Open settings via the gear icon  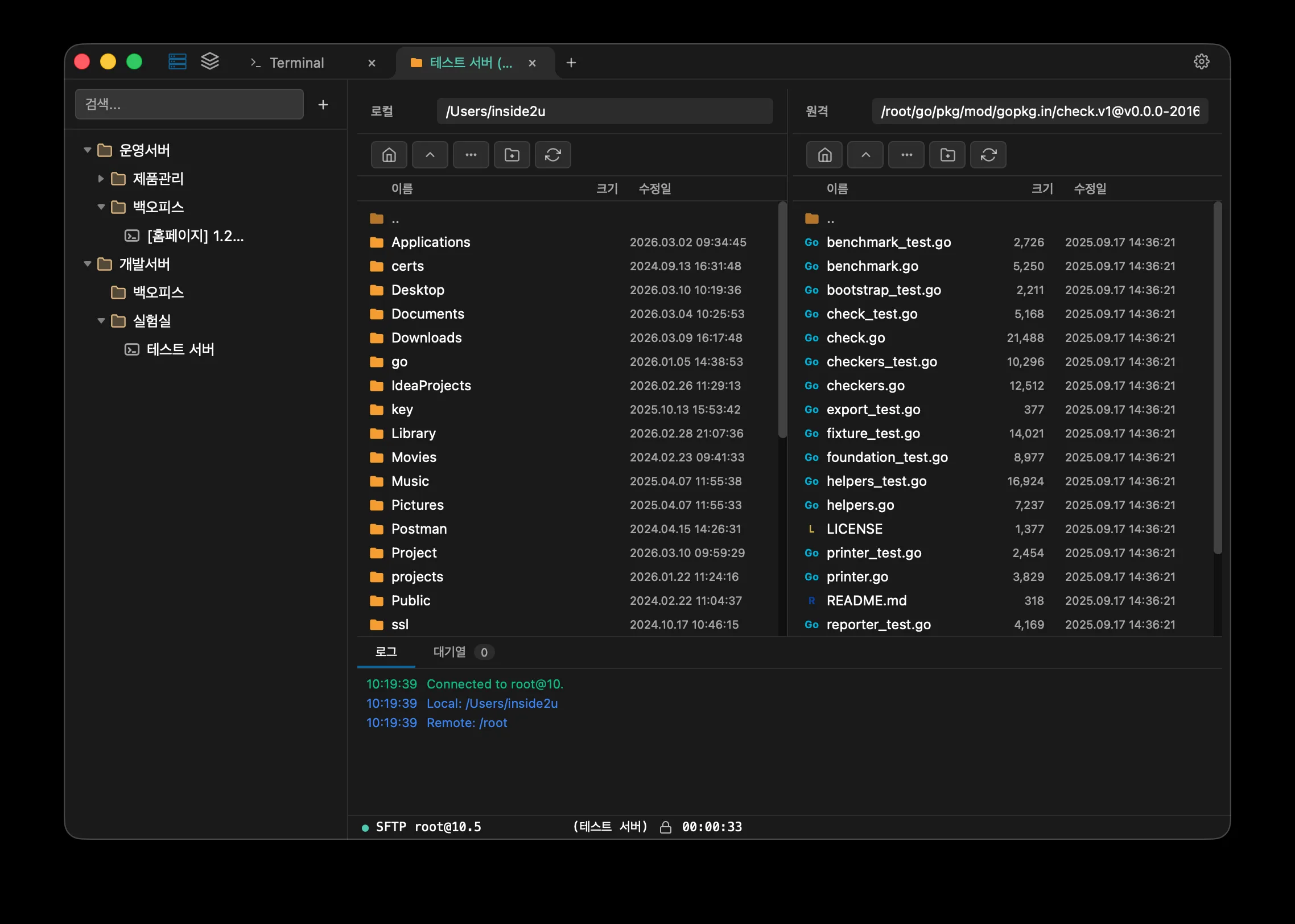pyautogui.click(x=1201, y=61)
